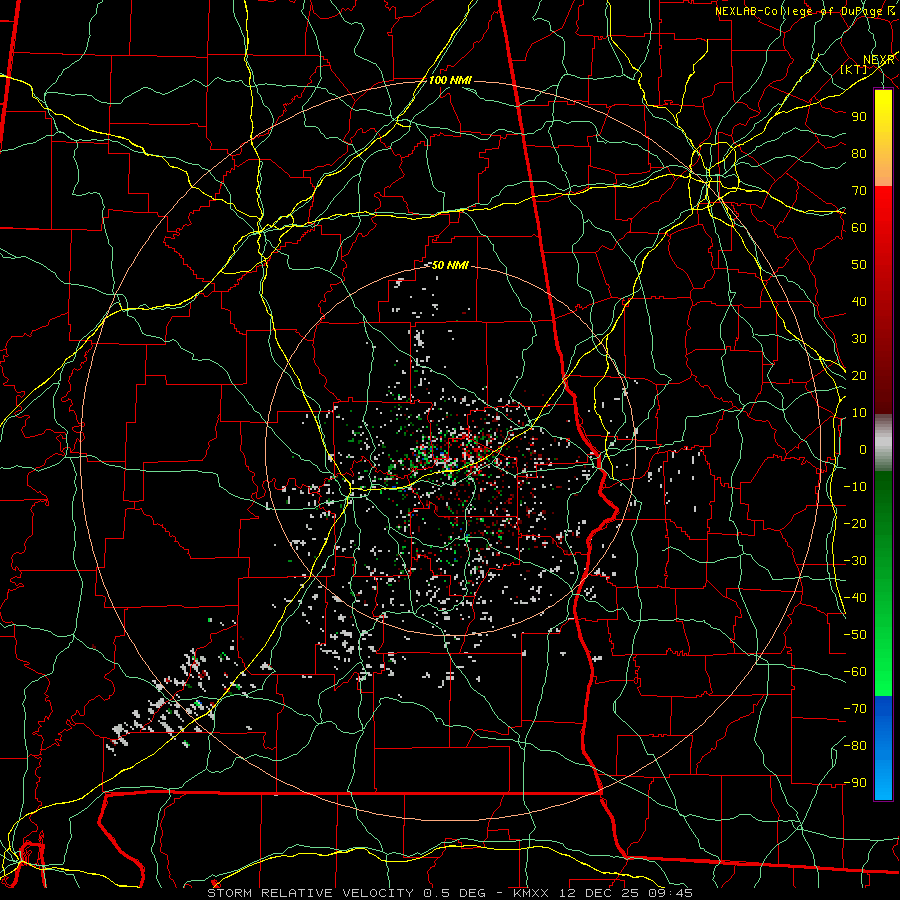
Task: Select the -40 value on the velocity scale
Action: [x=855, y=598]
